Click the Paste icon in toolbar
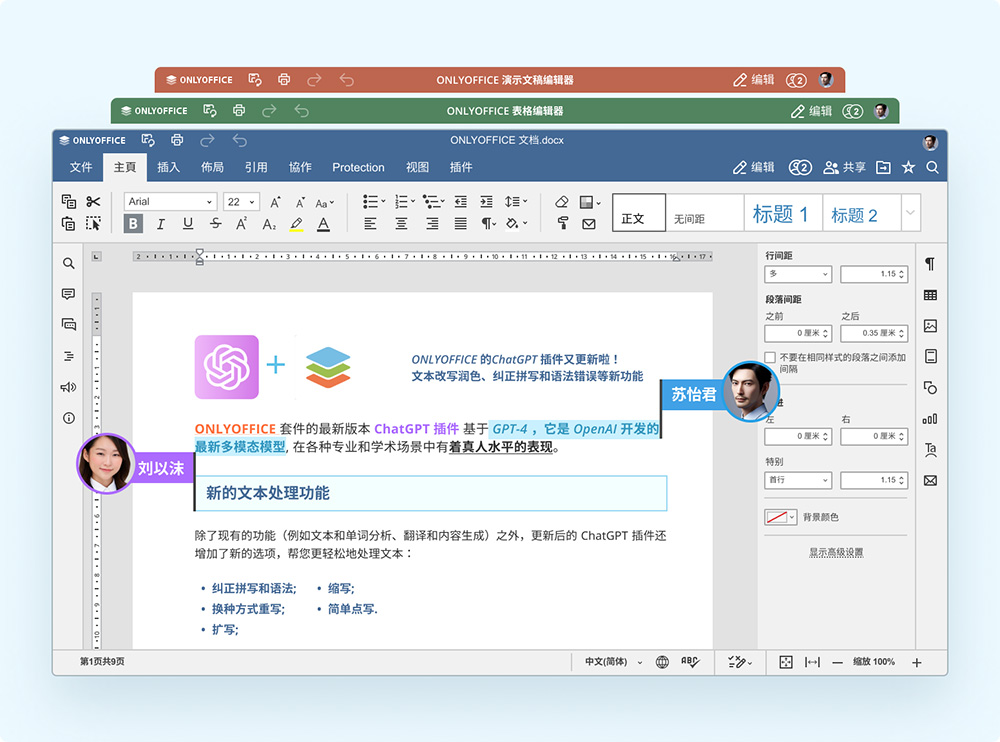This screenshot has width=1000, height=742. 68,223
